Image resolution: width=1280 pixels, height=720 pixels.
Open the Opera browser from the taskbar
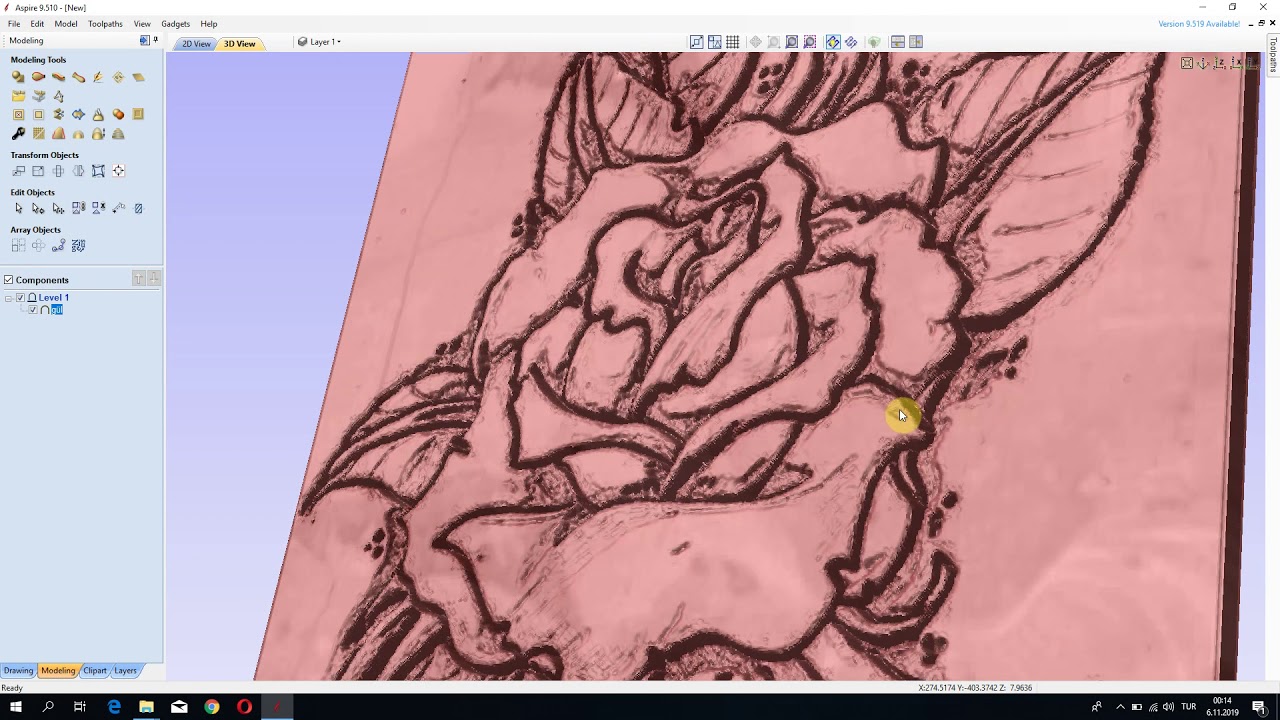tap(244, 707)
